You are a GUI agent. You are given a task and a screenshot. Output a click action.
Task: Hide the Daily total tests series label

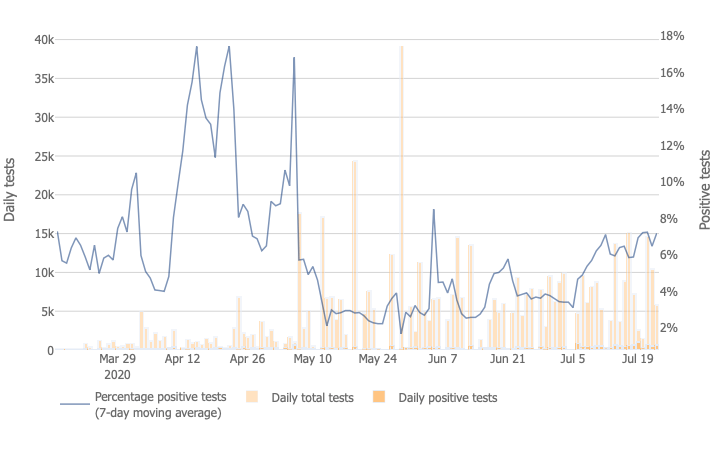tap(311, 398)
